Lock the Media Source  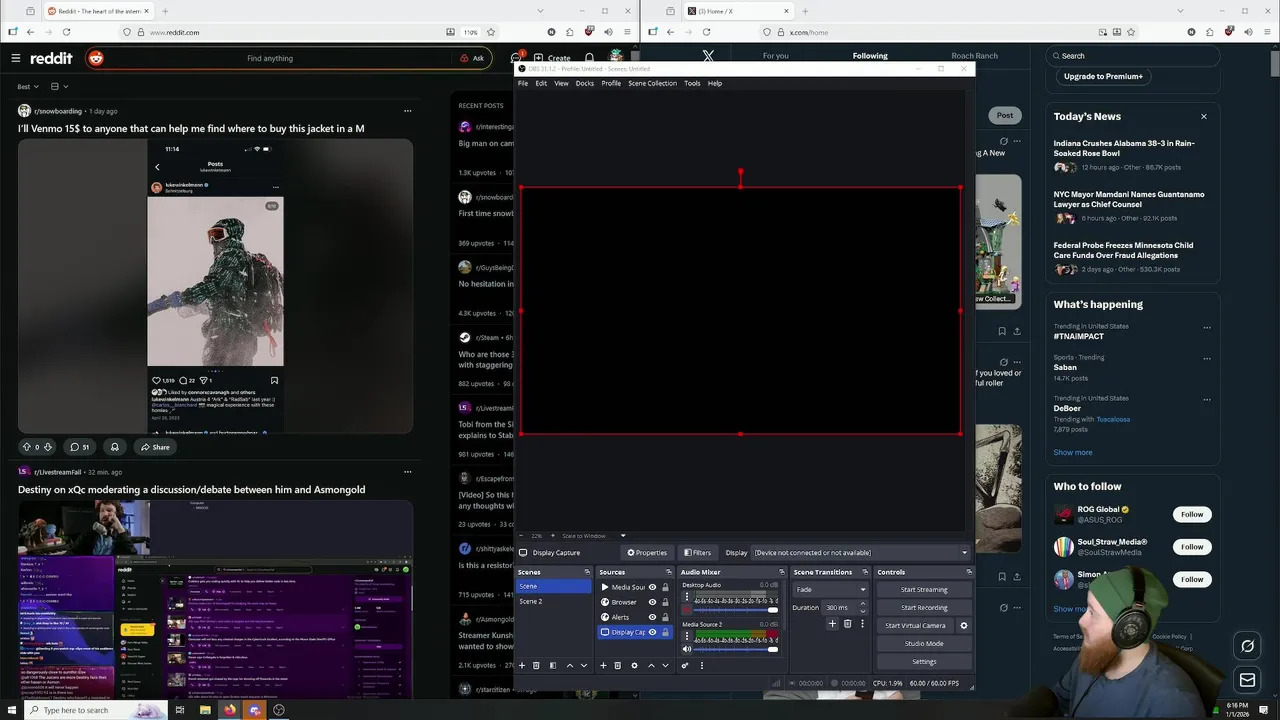[x=665, y=587]
